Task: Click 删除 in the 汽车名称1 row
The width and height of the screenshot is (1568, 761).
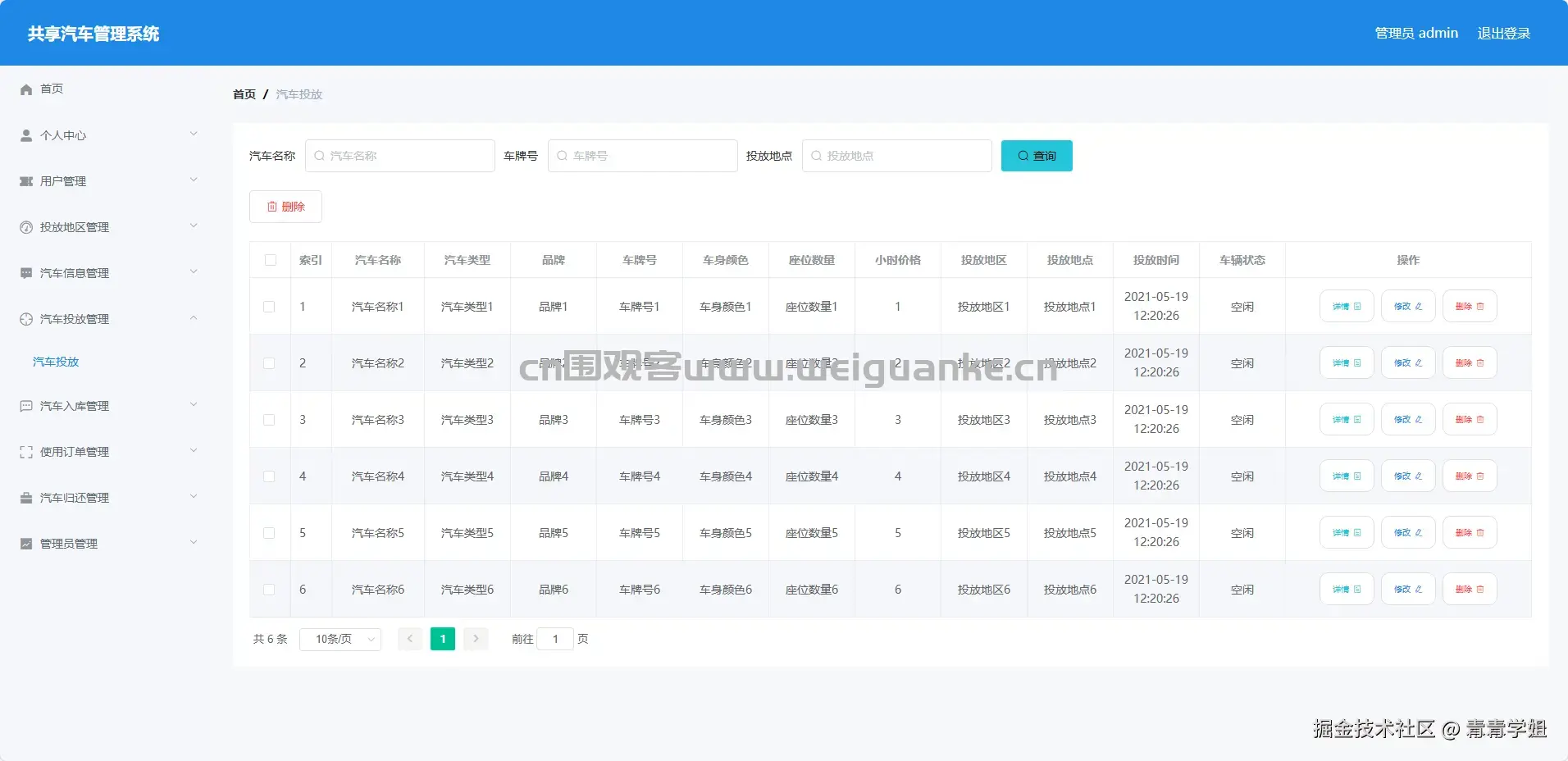Action: coord(1470,306)
